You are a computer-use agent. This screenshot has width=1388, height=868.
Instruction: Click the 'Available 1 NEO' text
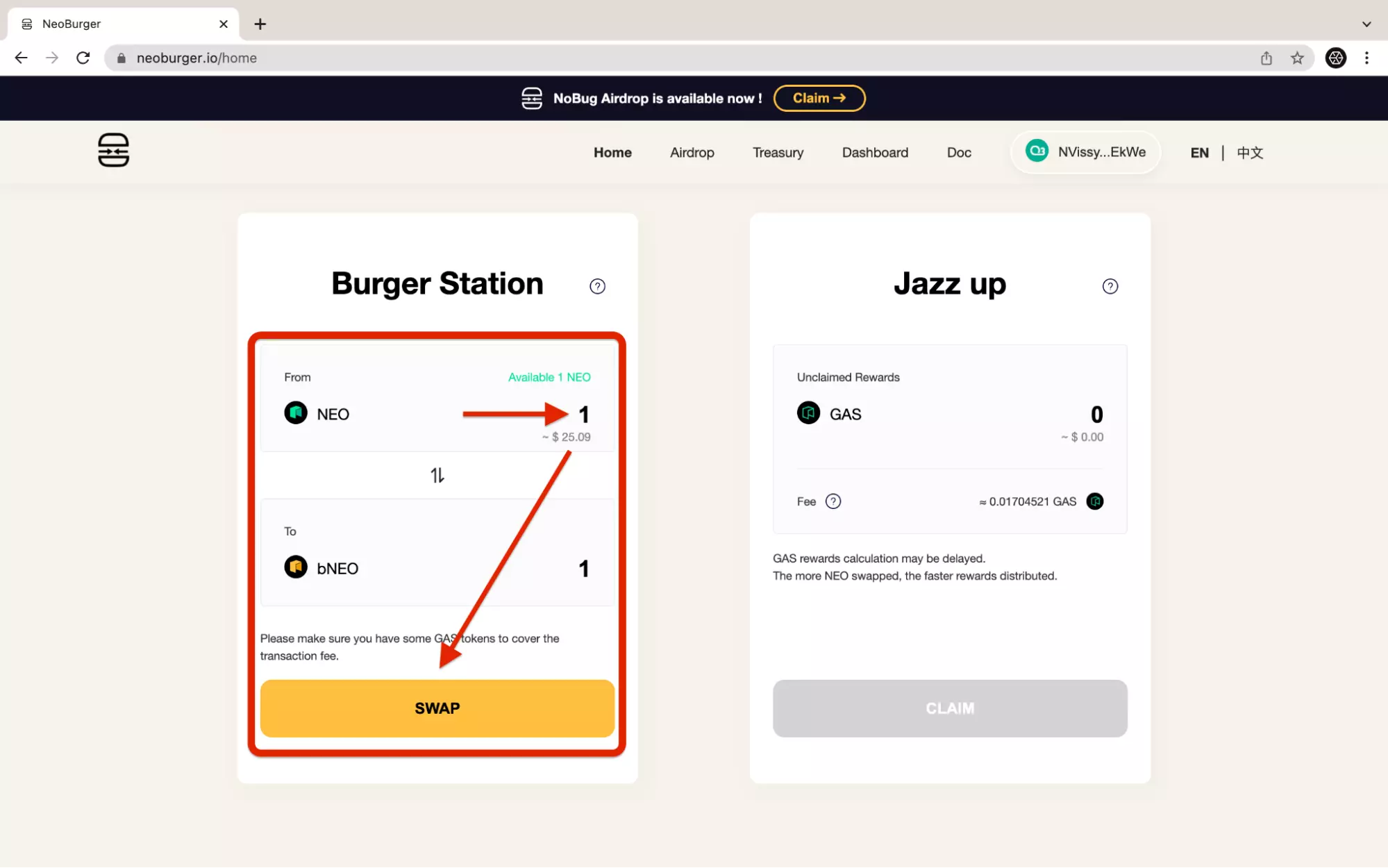point(549,377)
